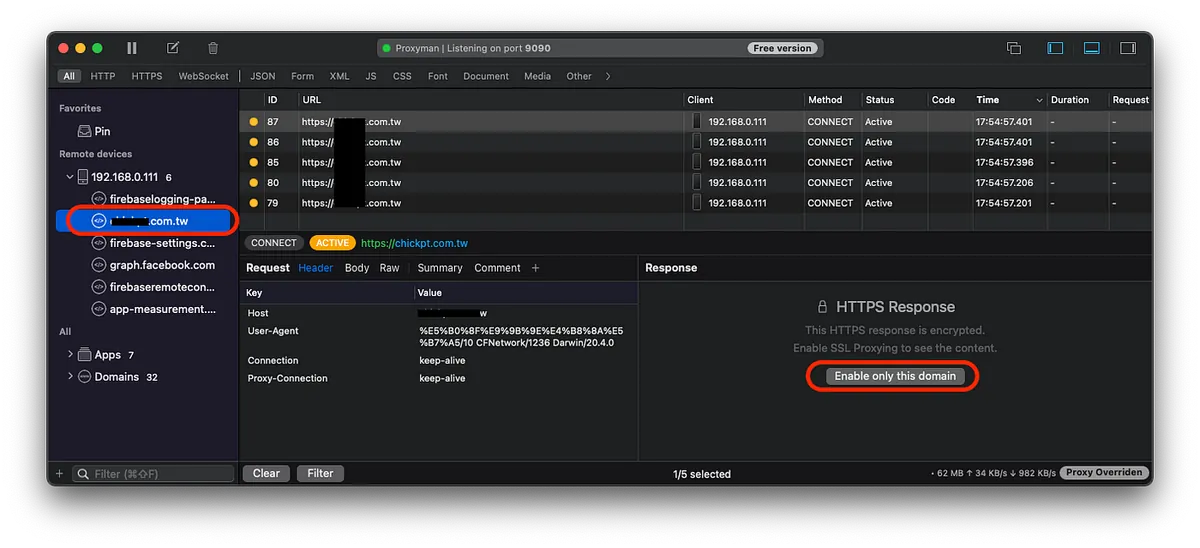Filter traffic by JSON type
This screenshot has width=1200, height=548.
[x=262, y=76]
